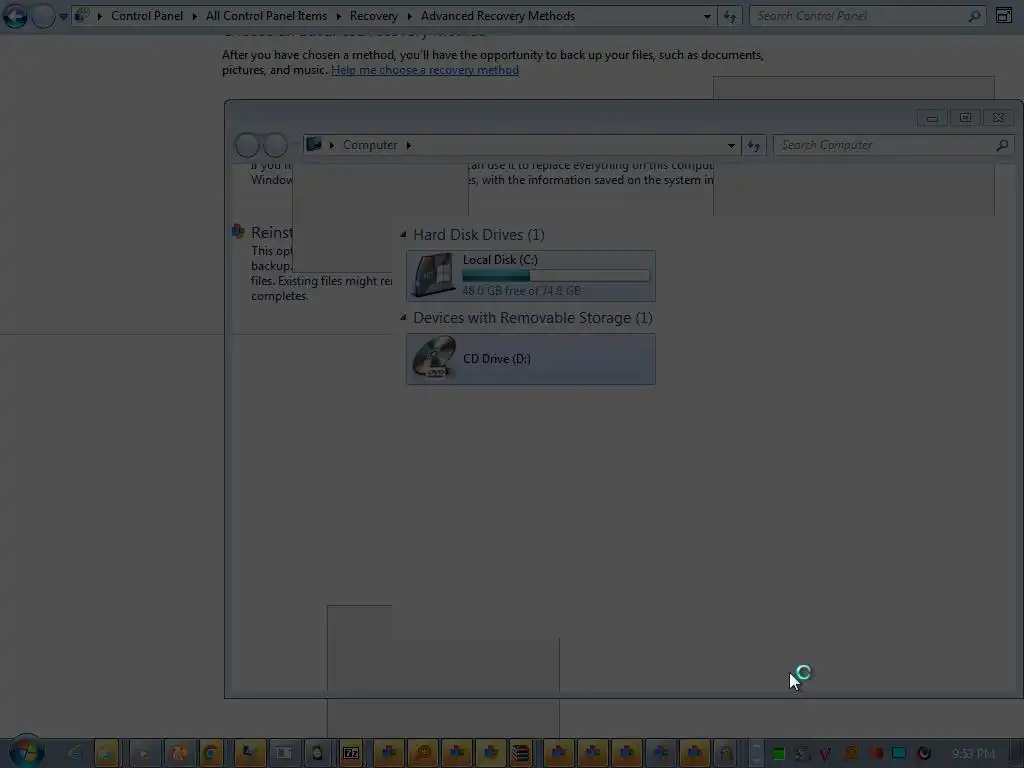This screenshot has width=1024, height=768.
Task: Click Control Panel address bar icon
Action: point(82,15)
